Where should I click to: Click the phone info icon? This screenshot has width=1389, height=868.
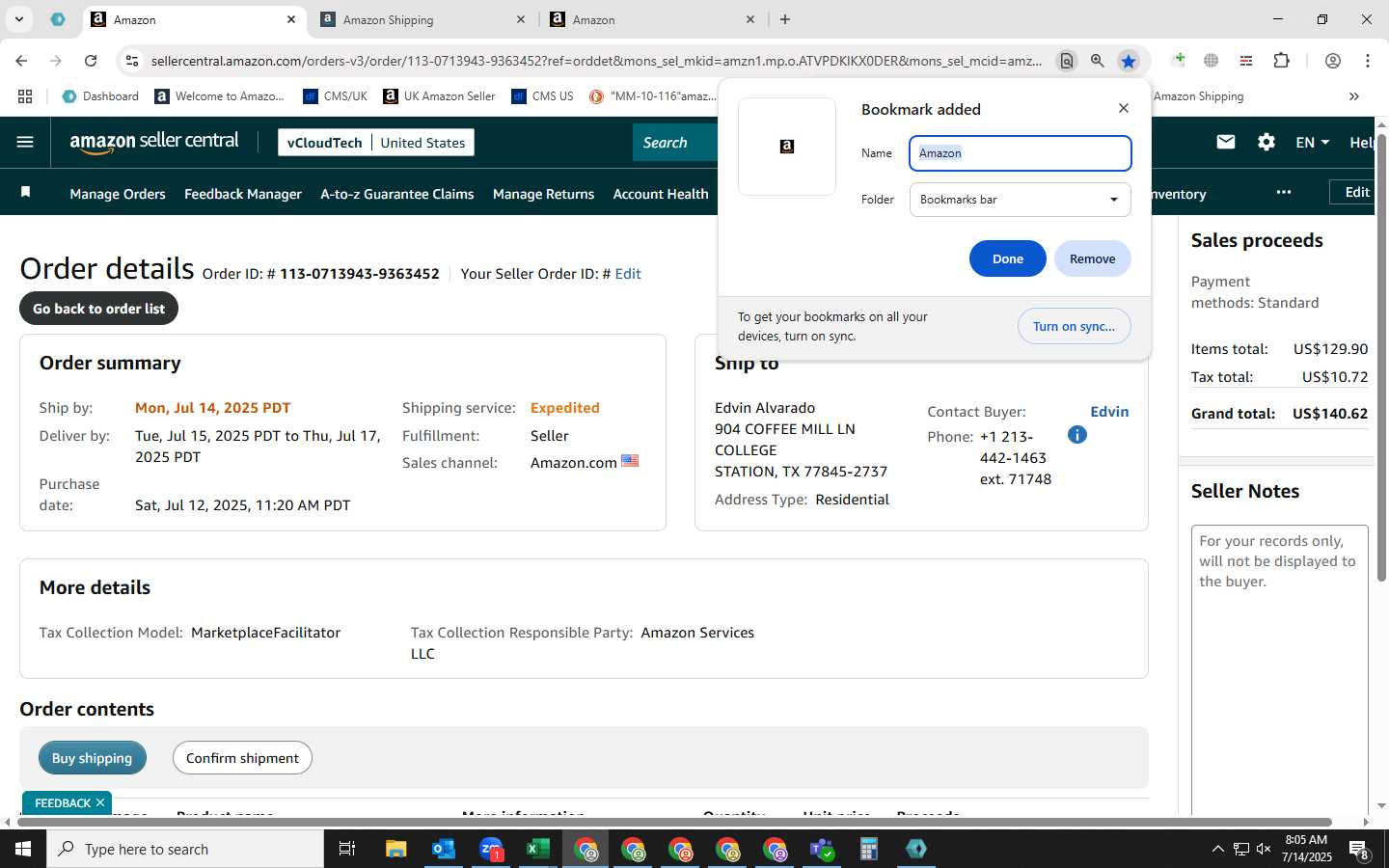(x=1077, y=435)
